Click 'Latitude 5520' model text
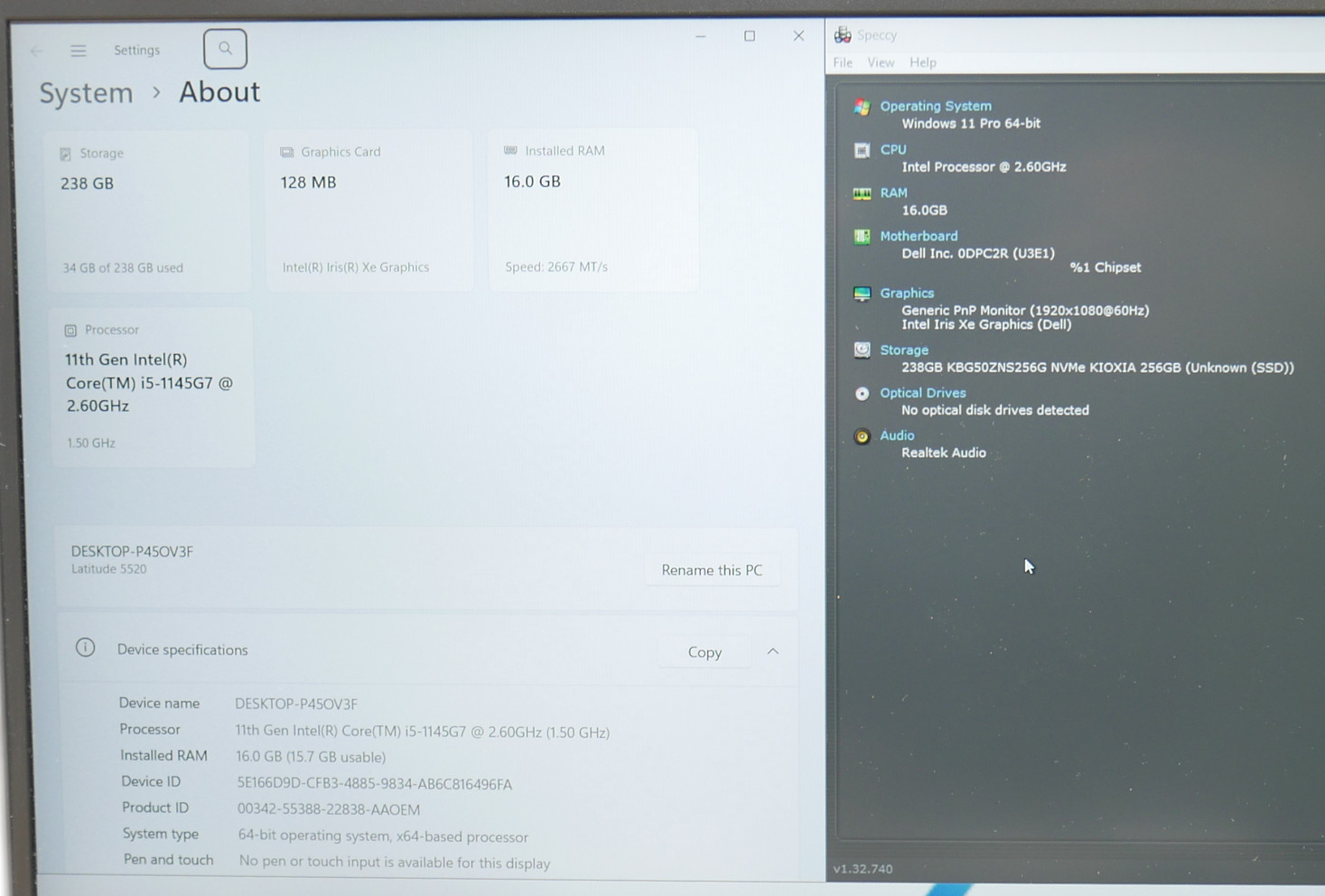Image resolution: width=1325 pixels, height=896 pixels. (x=108, y=569)
